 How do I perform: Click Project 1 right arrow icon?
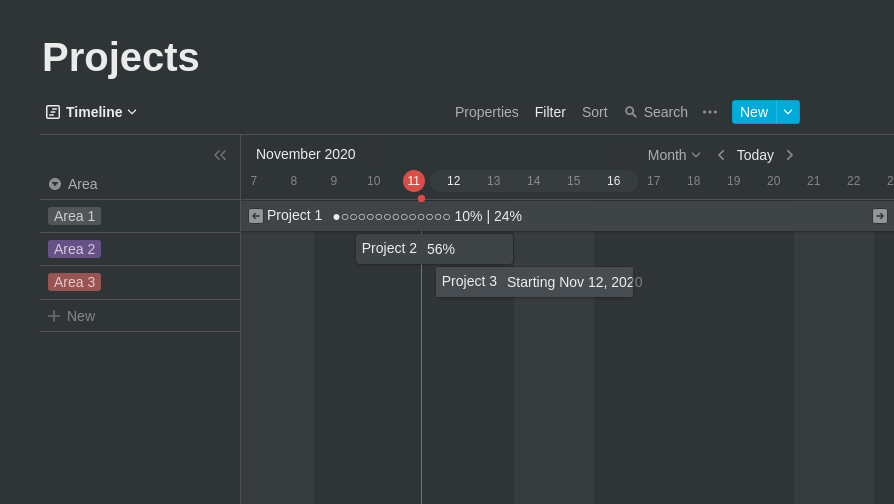(x=880, y=216)
